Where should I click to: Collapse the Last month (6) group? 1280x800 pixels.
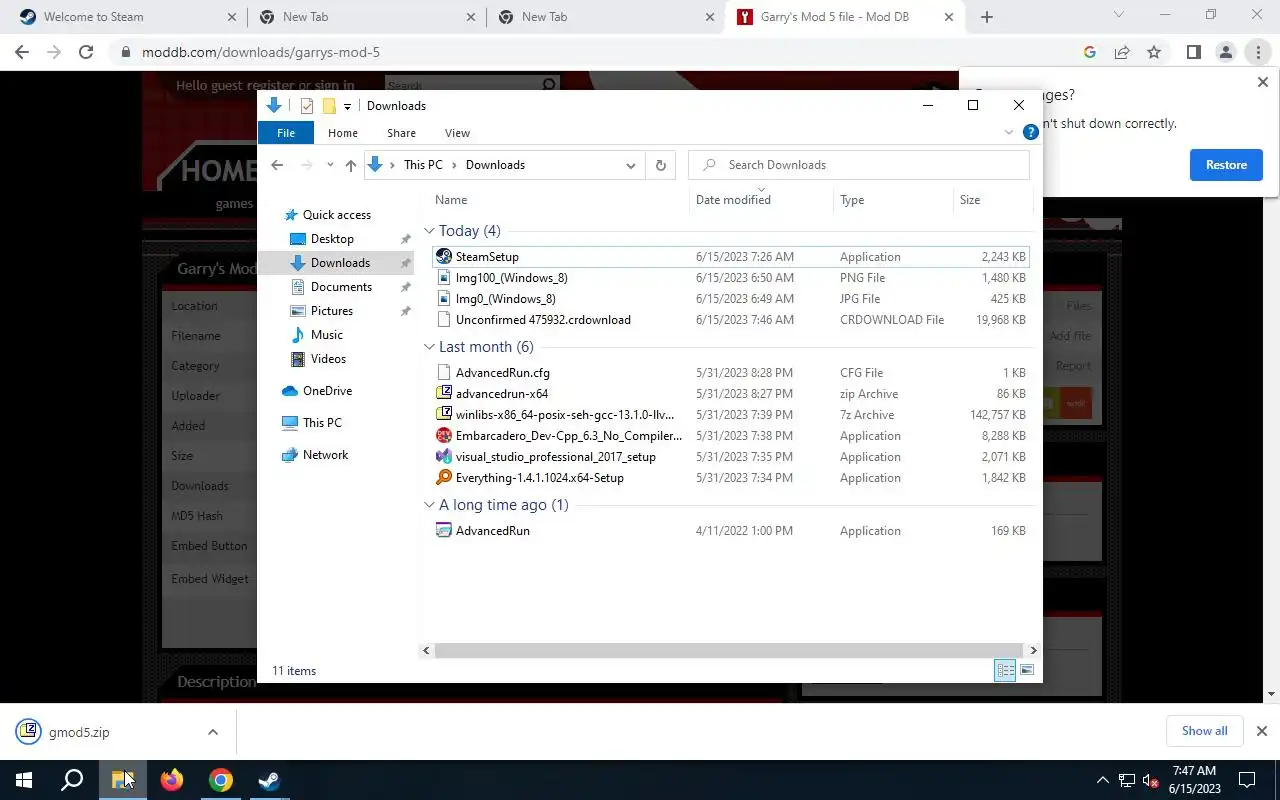429,347
